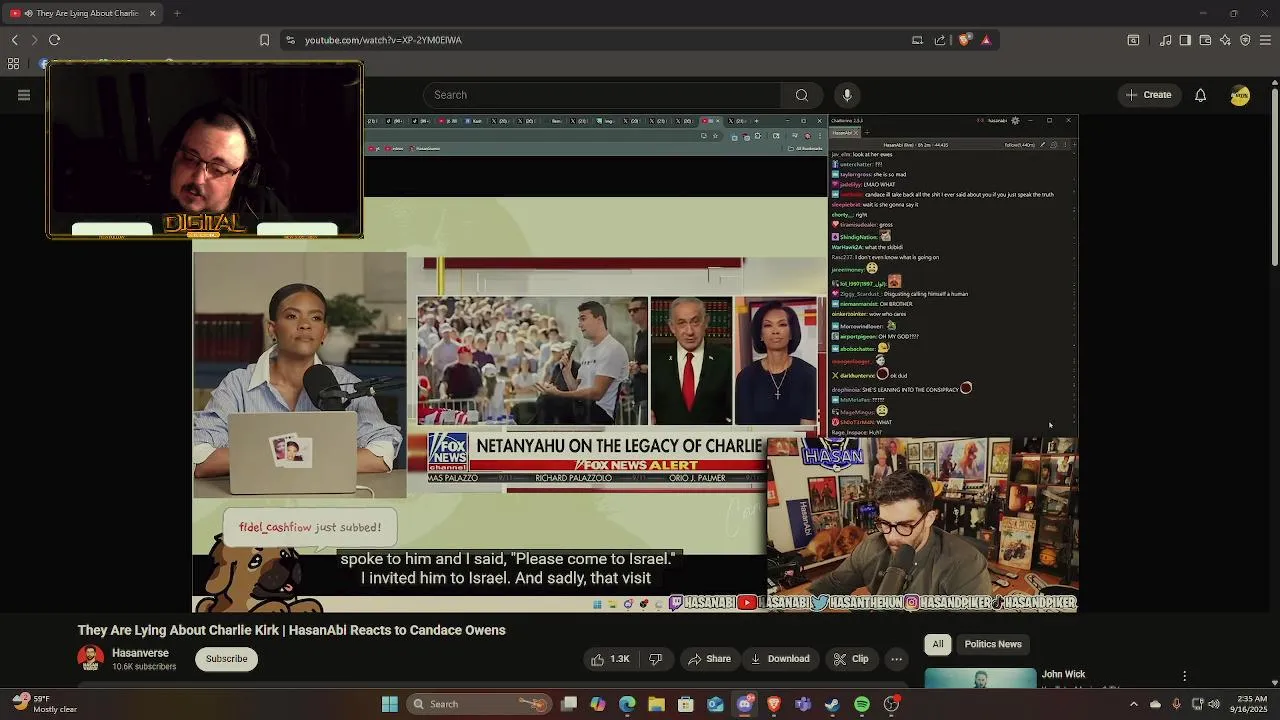The width and height of the screenshot is (1280, 720).
Task: Open the install app icon in the address bar
Action: [x=917, y=40]
